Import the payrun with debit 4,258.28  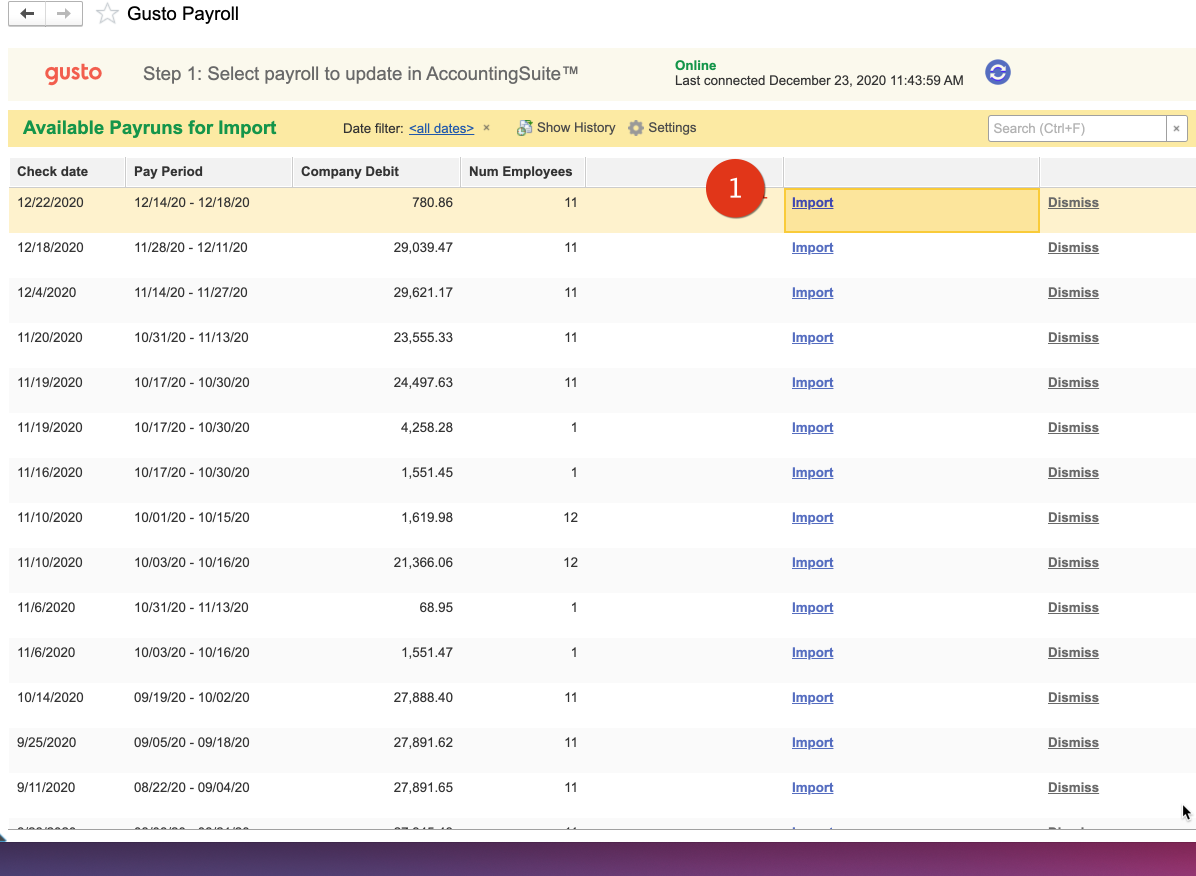point(812,428)
